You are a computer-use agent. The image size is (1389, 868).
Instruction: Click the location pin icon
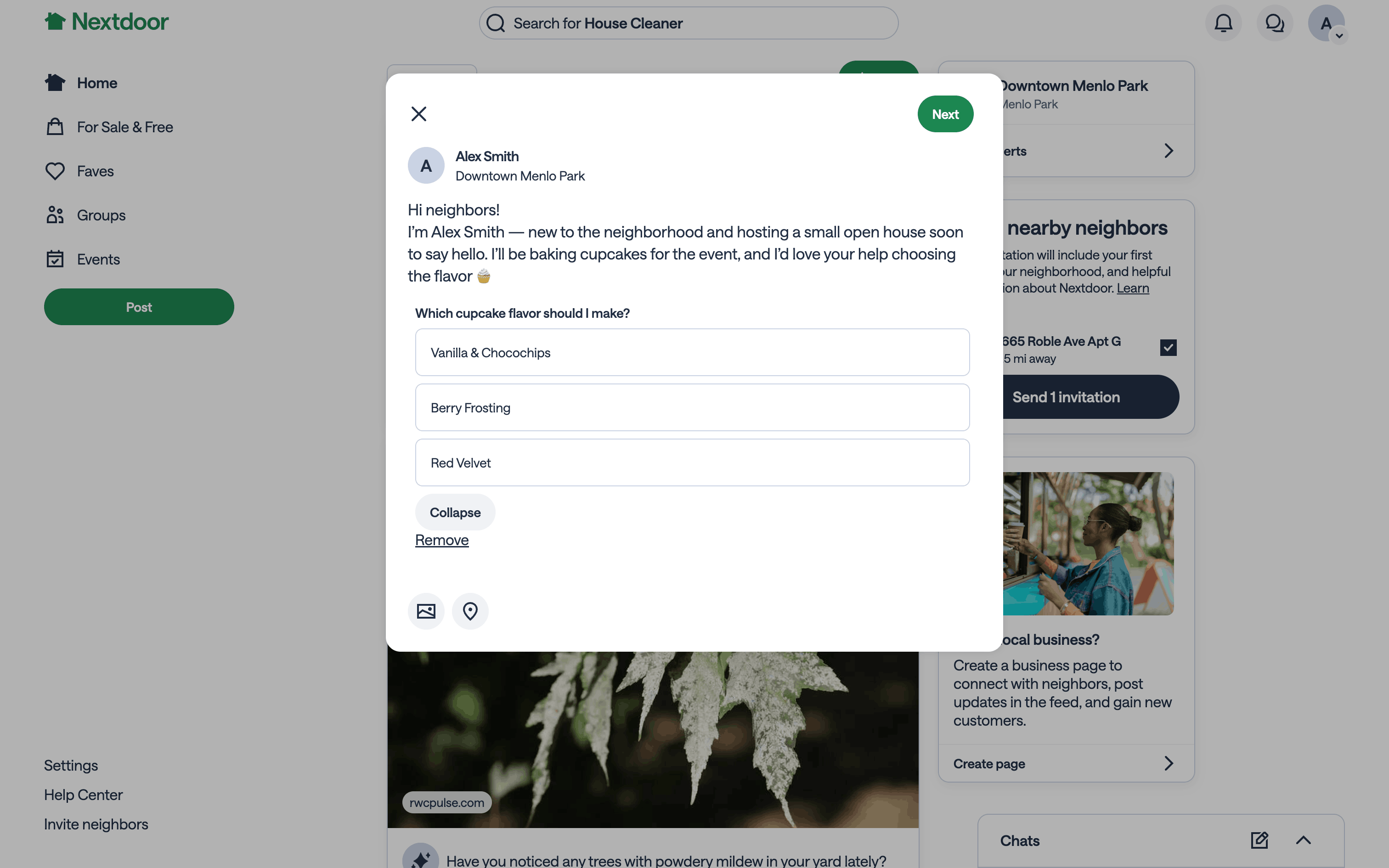470,611
